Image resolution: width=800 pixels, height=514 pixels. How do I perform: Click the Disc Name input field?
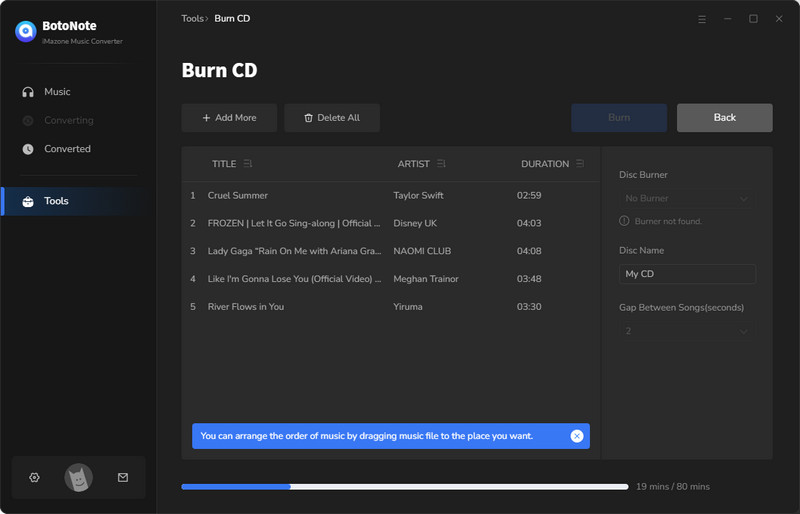pyautogui.click(x=687, y=274)
